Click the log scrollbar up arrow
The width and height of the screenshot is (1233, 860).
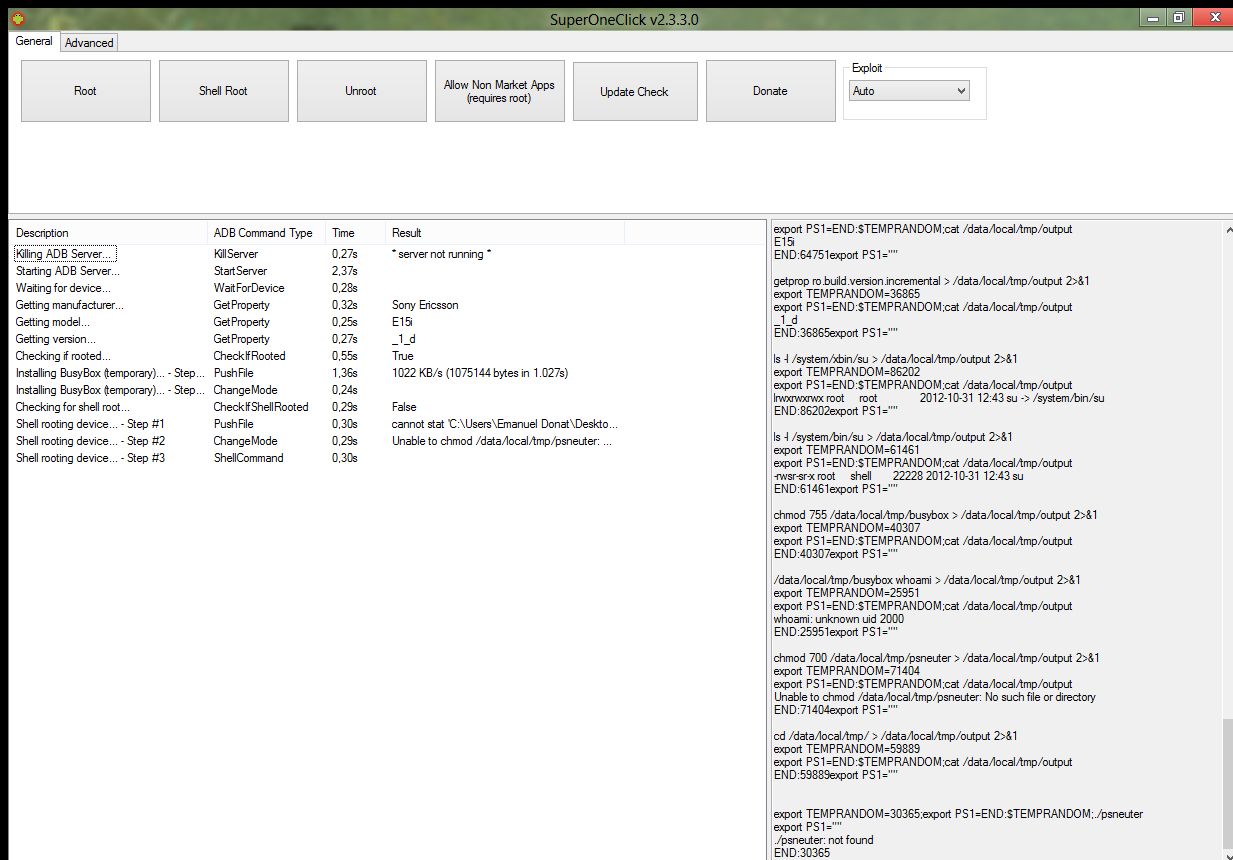(1226, 229)
